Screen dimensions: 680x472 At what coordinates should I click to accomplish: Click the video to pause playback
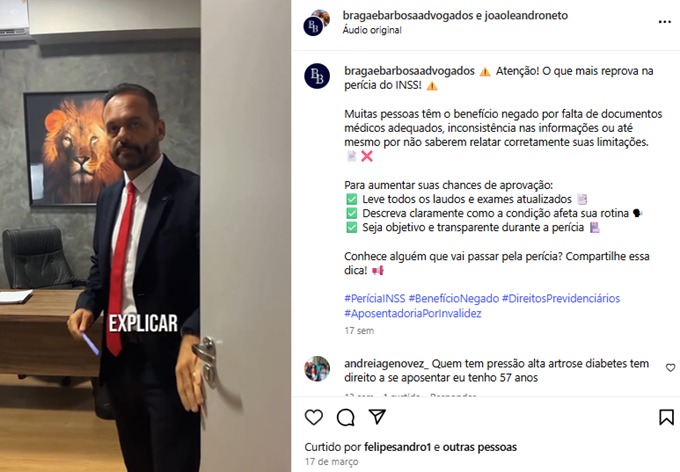click(145, 236)
